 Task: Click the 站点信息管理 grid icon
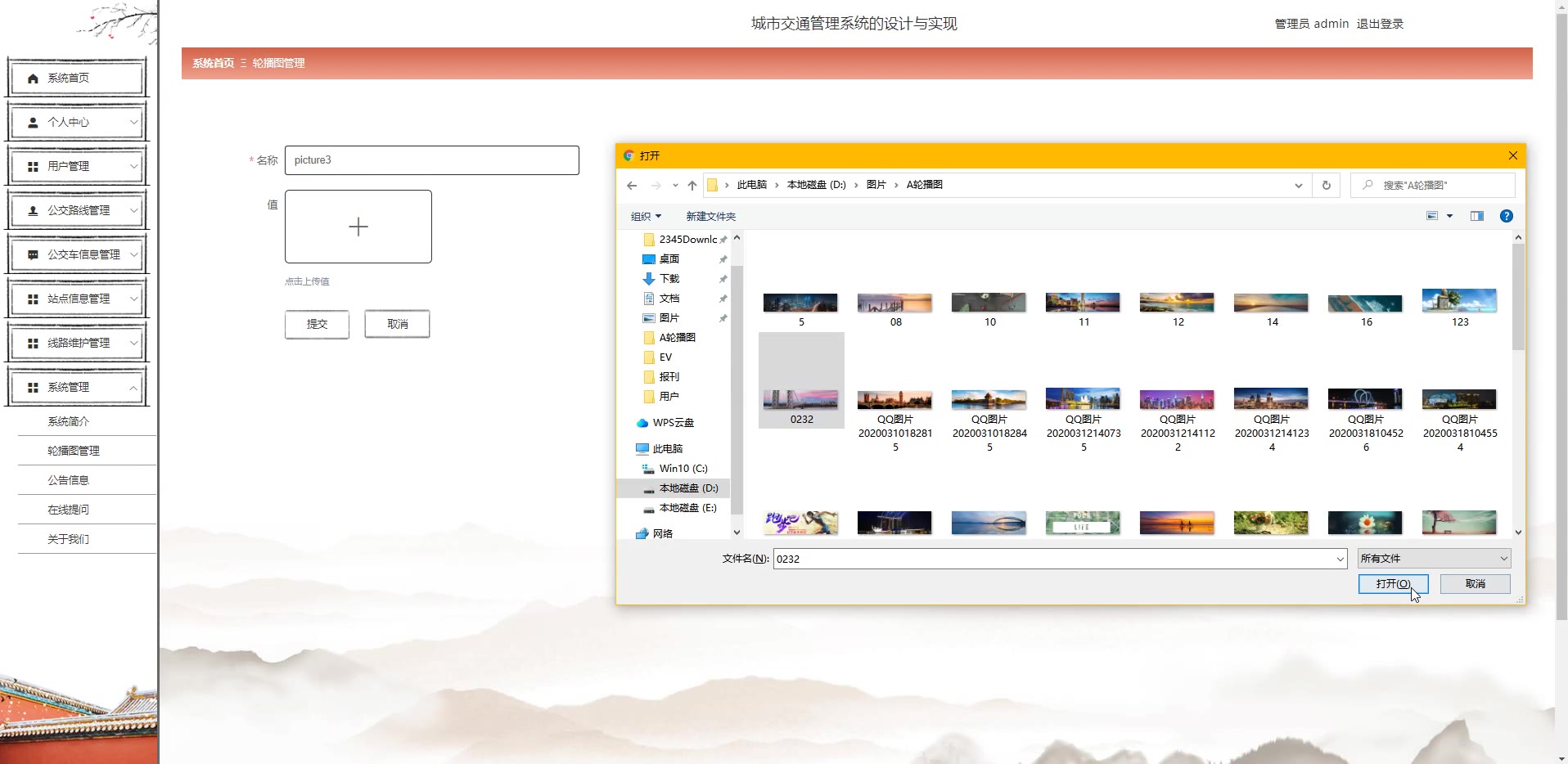[33, 299]
